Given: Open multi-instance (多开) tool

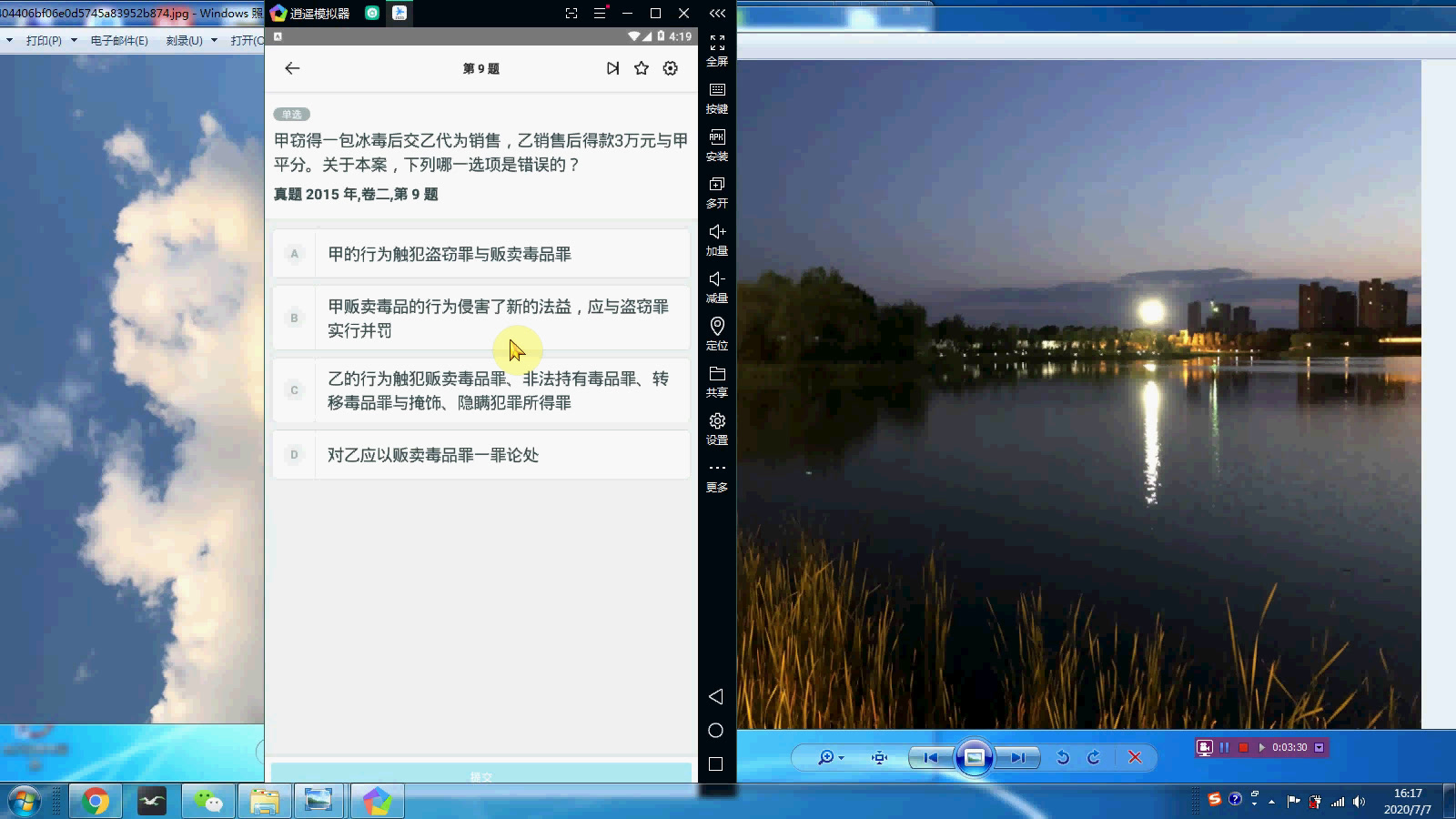Looking at the screenshot, I should pos(717,193).
